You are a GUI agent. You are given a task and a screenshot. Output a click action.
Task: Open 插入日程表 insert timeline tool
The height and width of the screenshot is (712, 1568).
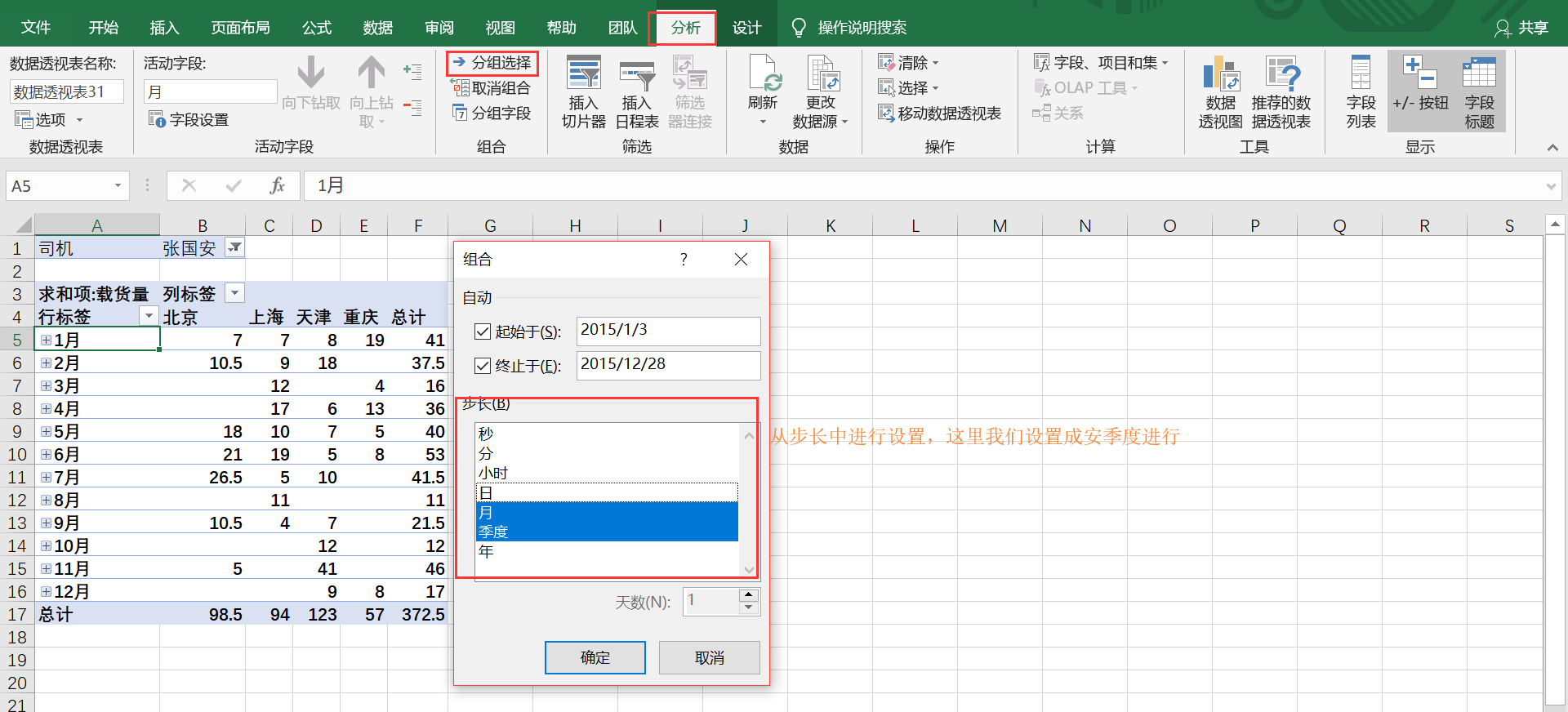coord(637,92)
